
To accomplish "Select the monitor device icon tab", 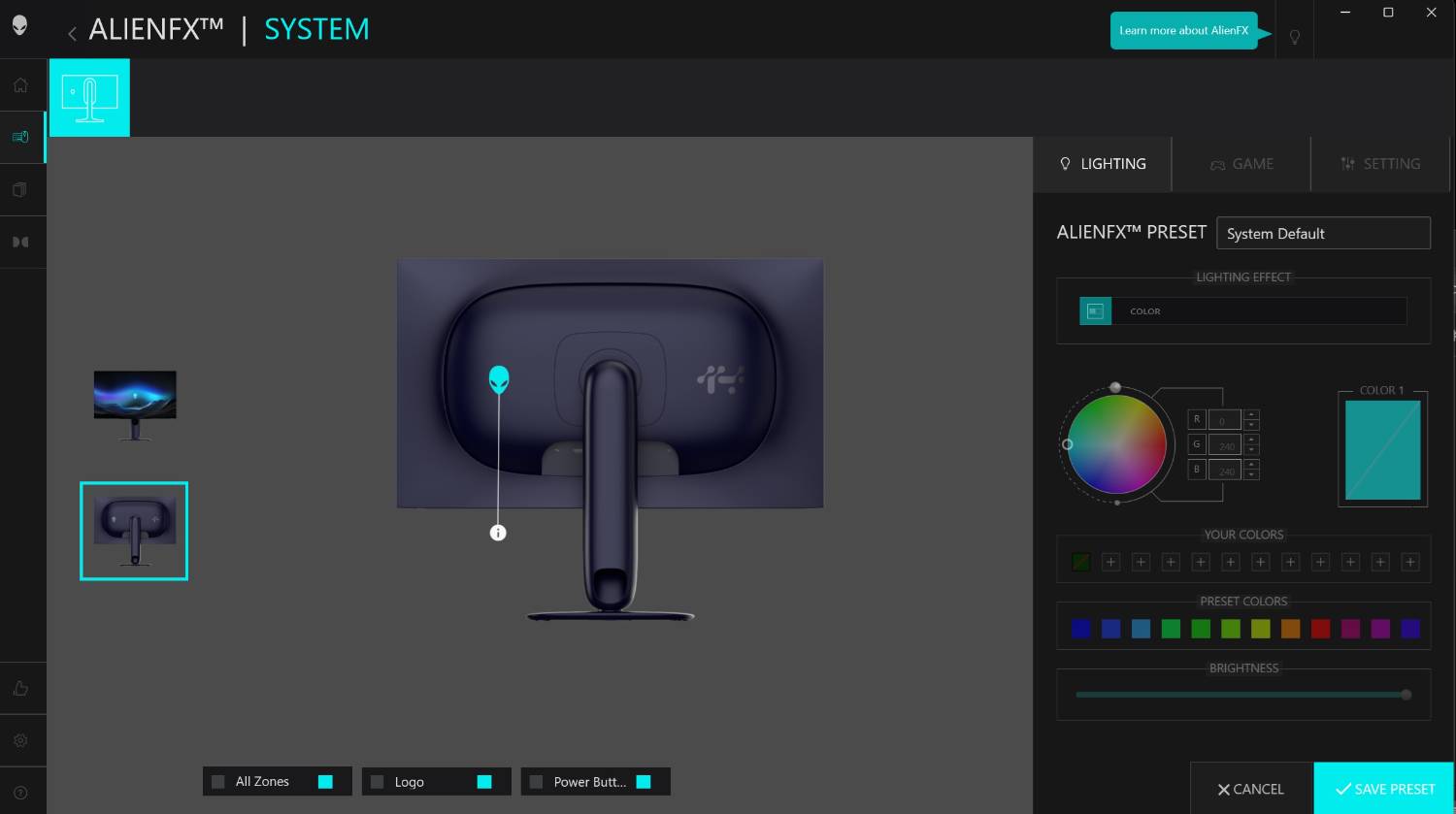I will point(89,98).
